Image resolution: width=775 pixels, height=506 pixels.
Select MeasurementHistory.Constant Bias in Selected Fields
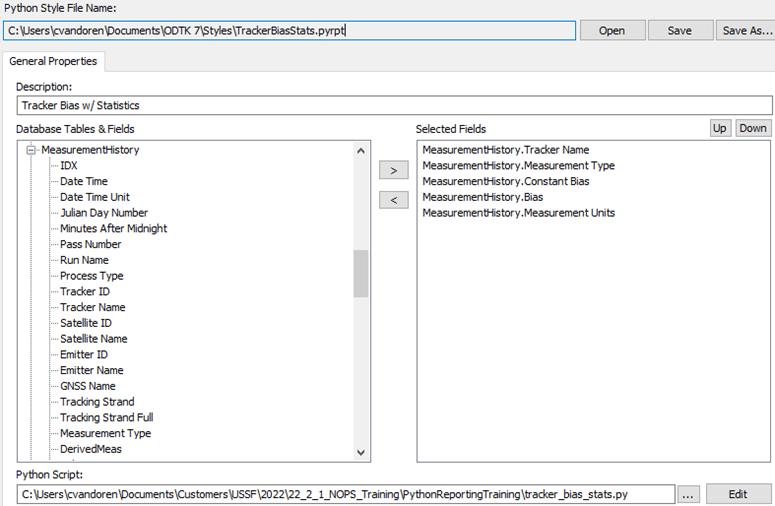pos(506,181)
